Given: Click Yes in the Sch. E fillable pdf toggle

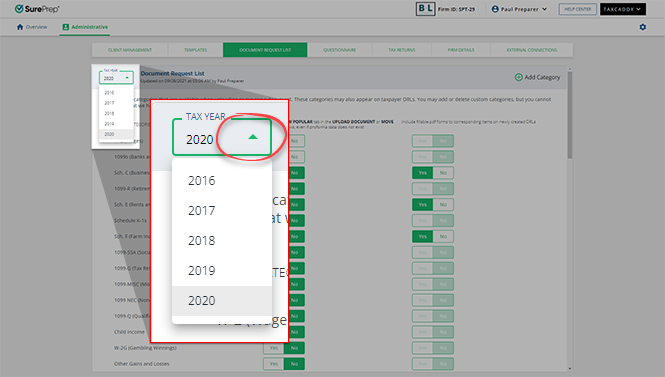Looking at the screenshot, I should click(x=422, y=204).
